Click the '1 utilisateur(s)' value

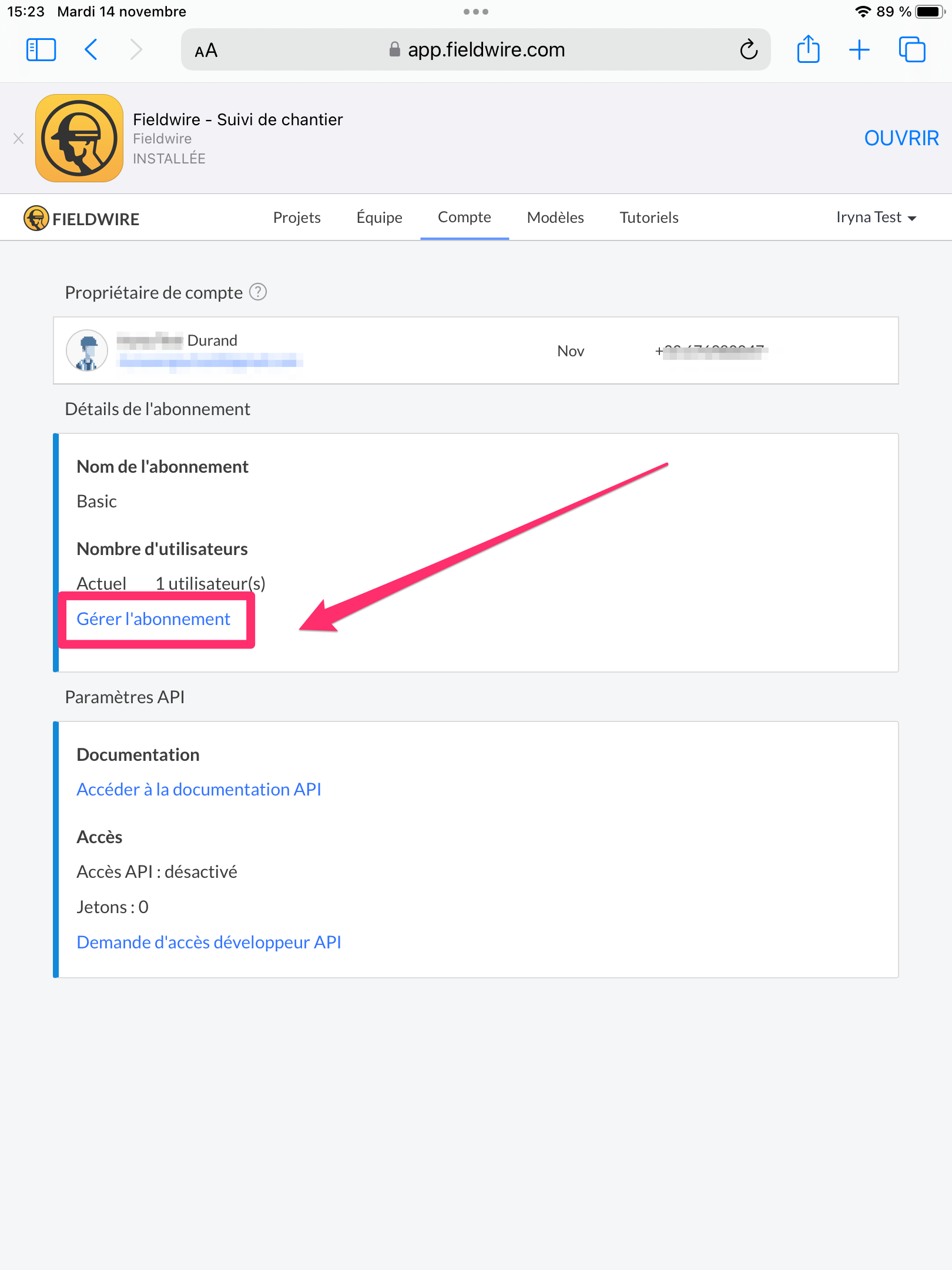coord(210,583)
